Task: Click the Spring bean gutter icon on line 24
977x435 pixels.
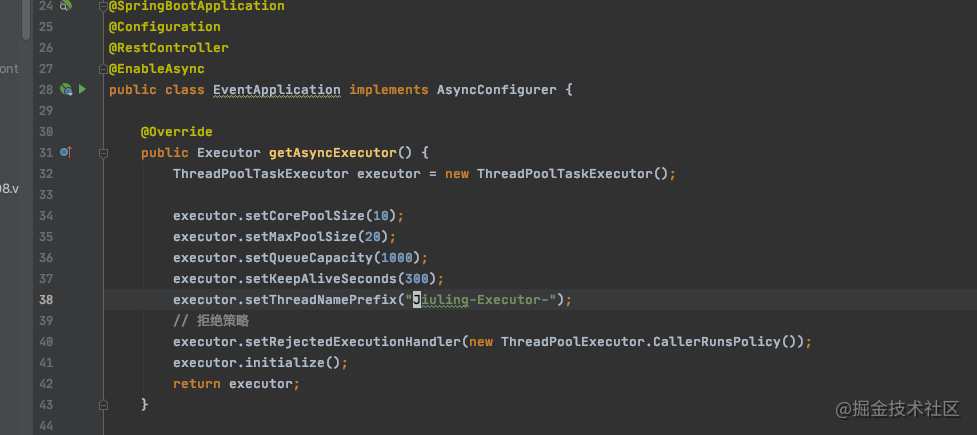Action: (x=65, y=6)
